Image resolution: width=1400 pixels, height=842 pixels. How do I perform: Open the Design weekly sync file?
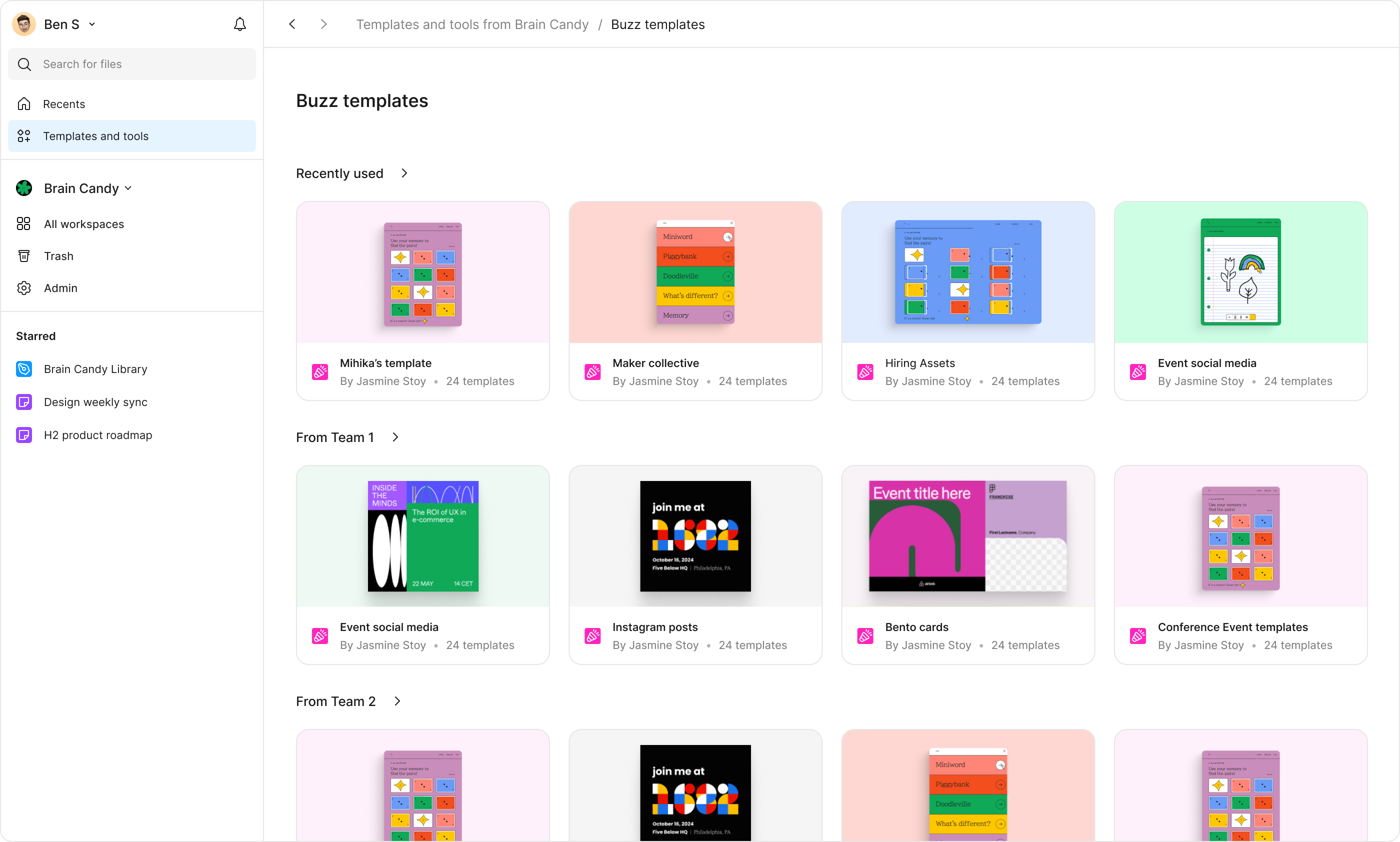tap(95, 401)
